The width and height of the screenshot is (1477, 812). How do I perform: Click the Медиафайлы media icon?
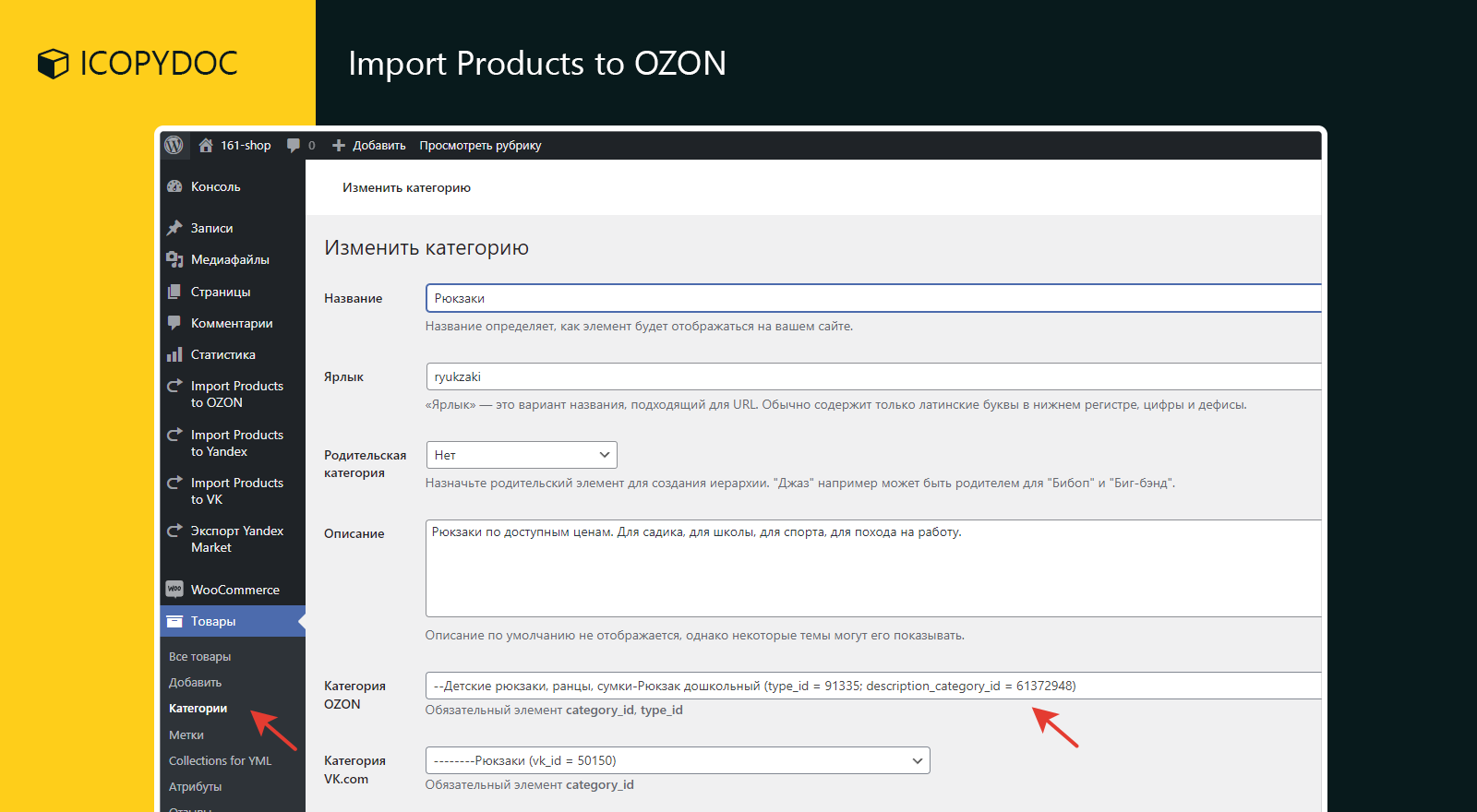pyautogui.click(x=174, y=259)
